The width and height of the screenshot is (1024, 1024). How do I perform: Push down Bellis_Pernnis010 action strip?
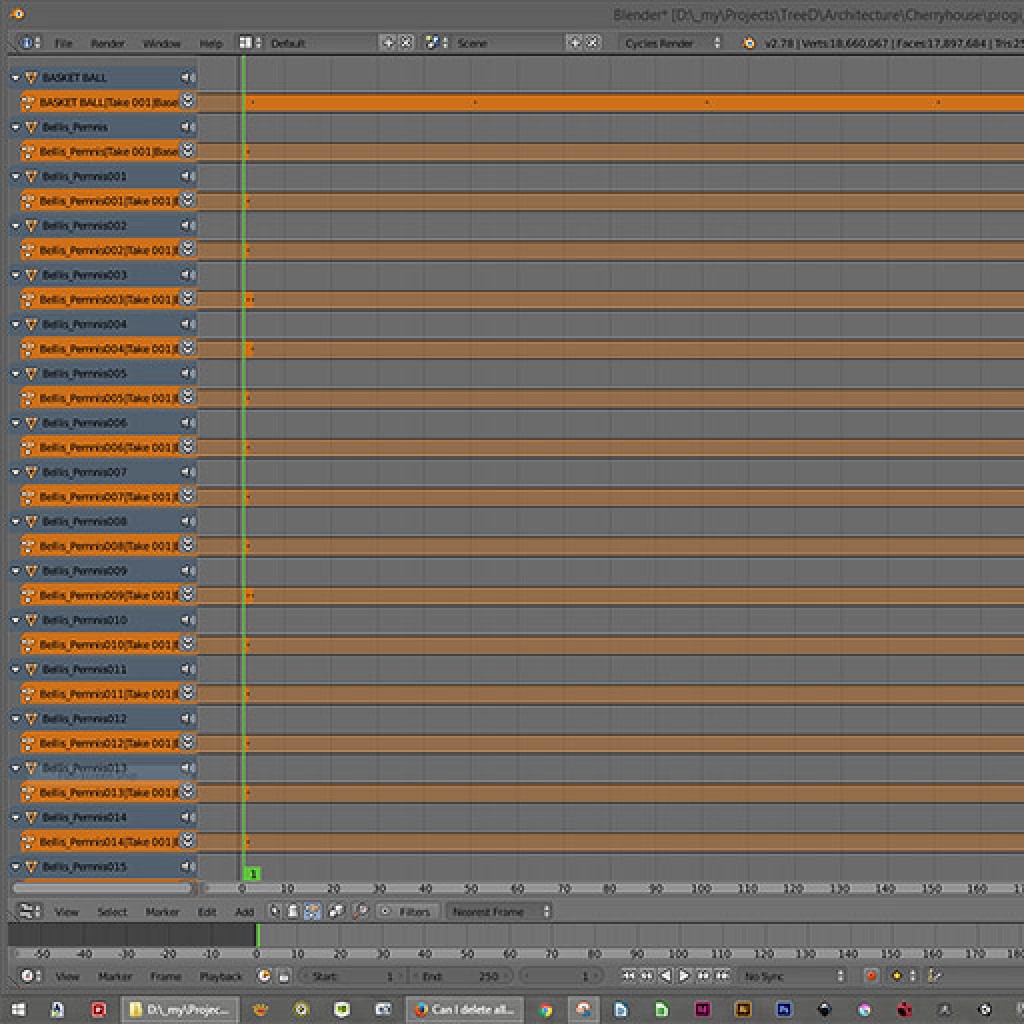tap(187, 644)
